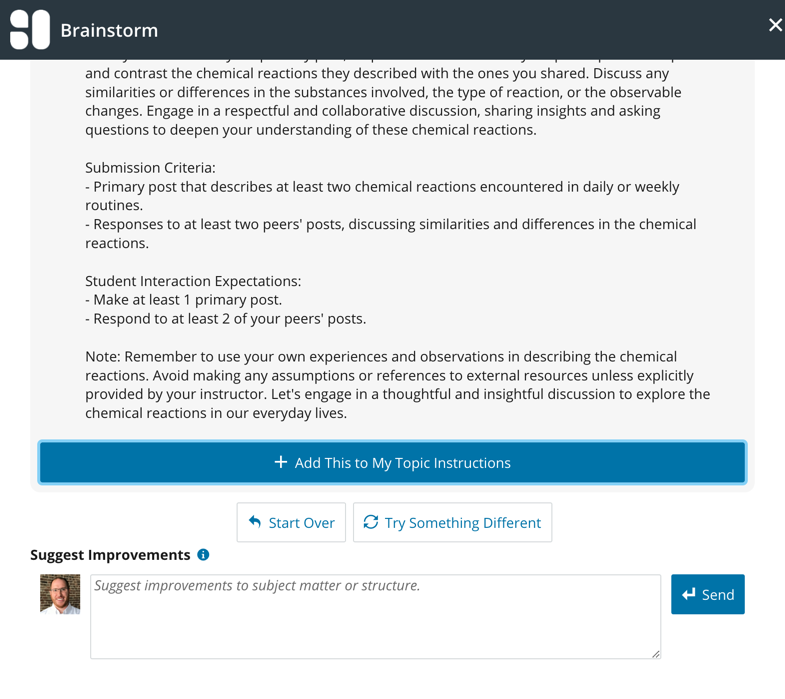Click the 'Make at least 1 primary post' line
785x699 pixels.
coord(183,300)
